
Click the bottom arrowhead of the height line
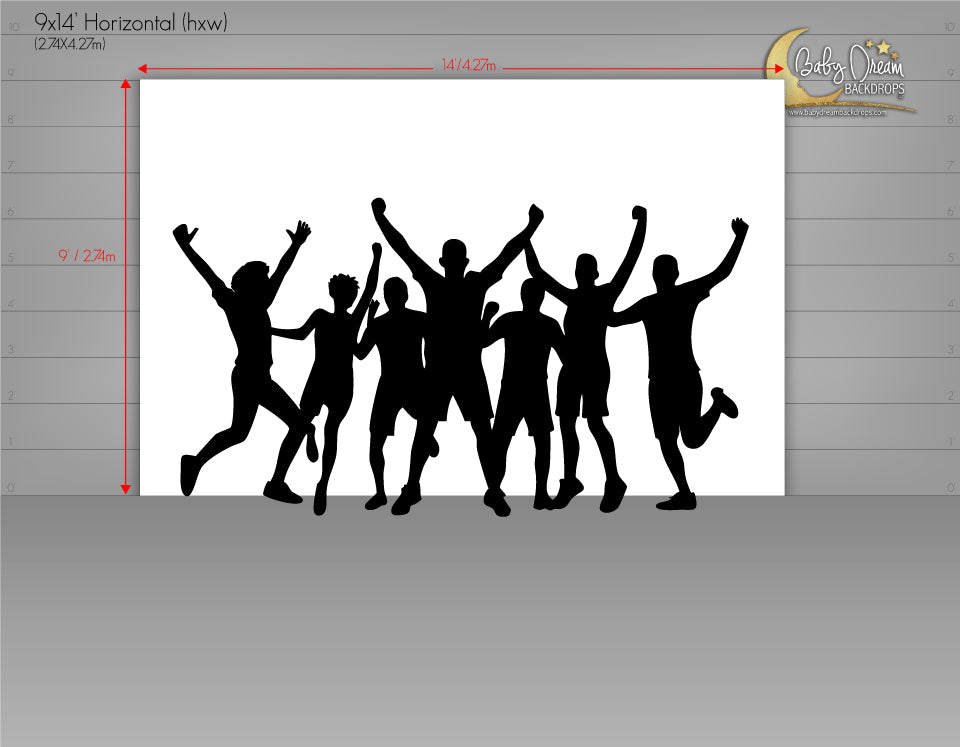pyautogui.click(x=126, y=488)
